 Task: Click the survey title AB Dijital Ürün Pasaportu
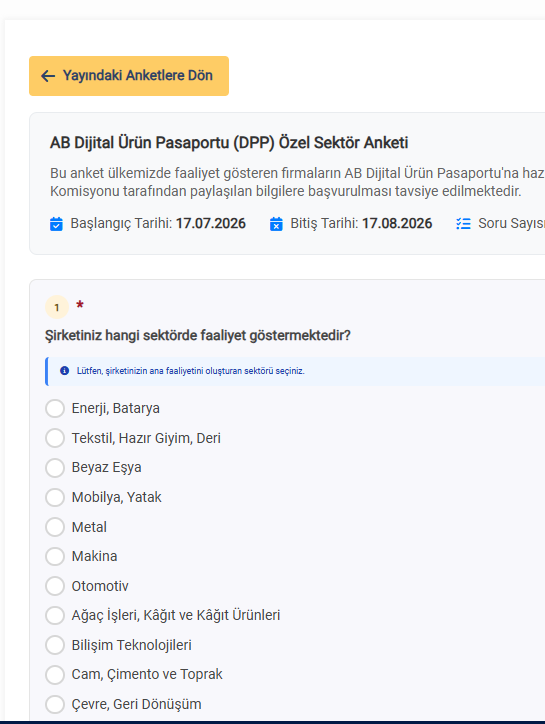pos(229,143)
